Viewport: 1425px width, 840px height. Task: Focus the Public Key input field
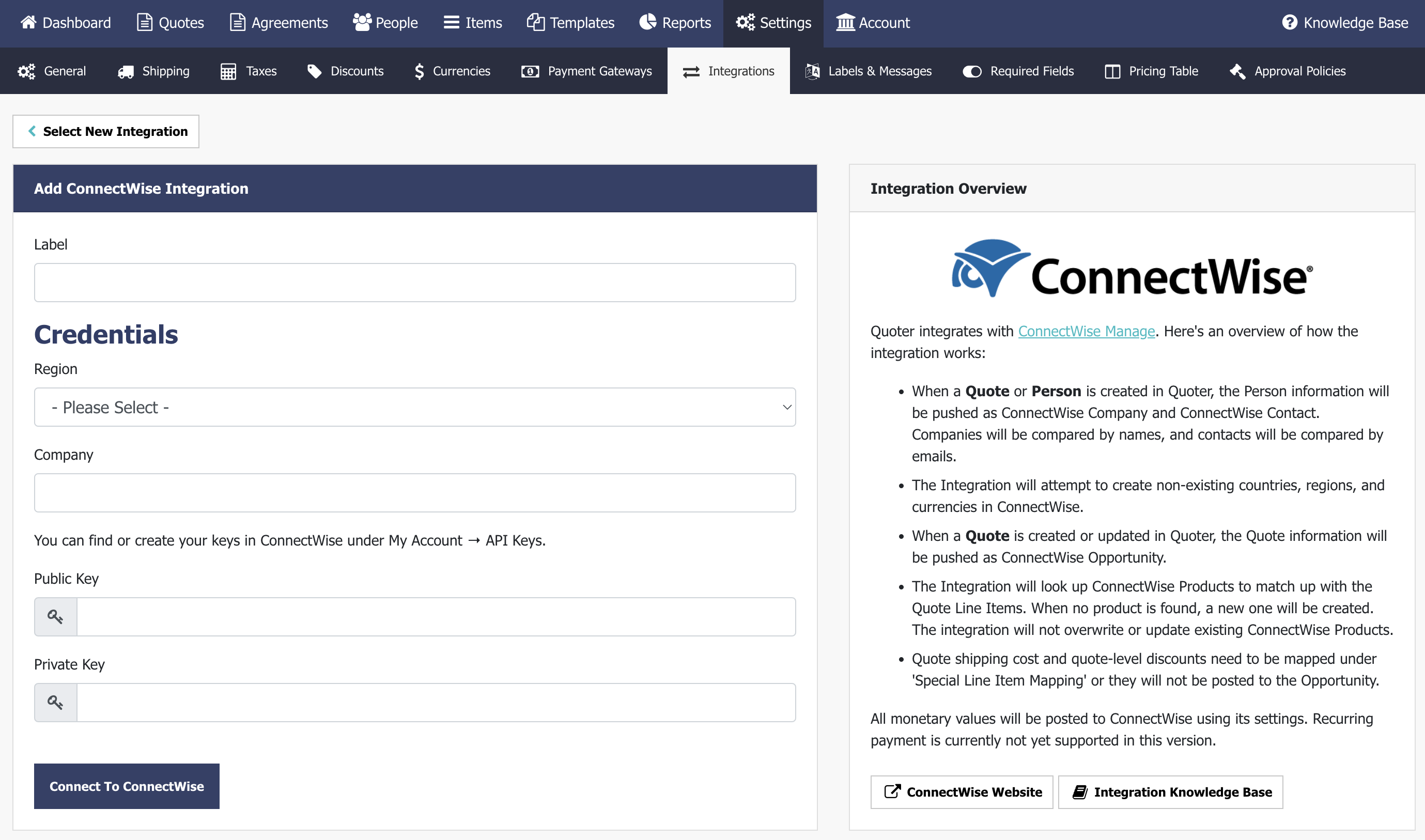436,616
